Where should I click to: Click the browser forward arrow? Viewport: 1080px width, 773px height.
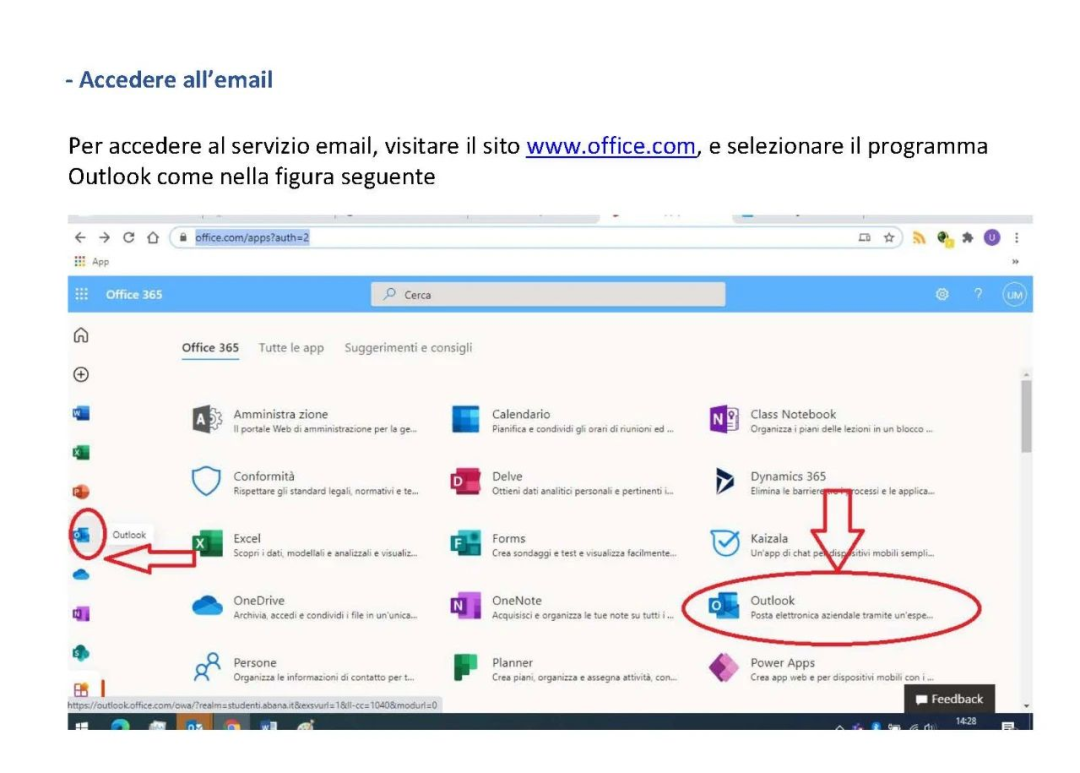click(104, 238)
